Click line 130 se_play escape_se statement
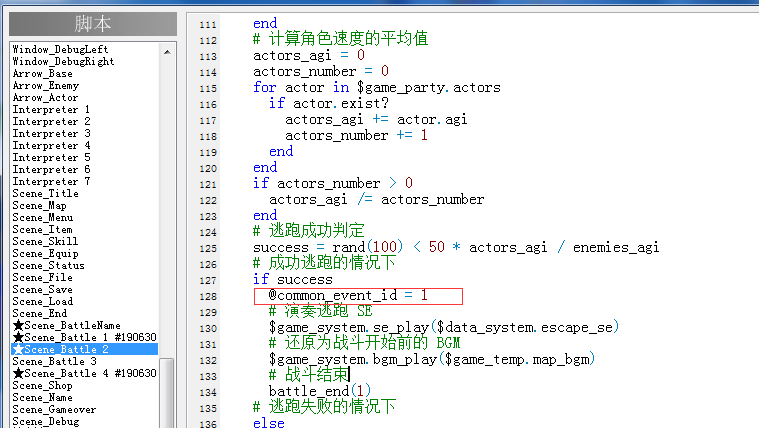 [x=444, y=327]
